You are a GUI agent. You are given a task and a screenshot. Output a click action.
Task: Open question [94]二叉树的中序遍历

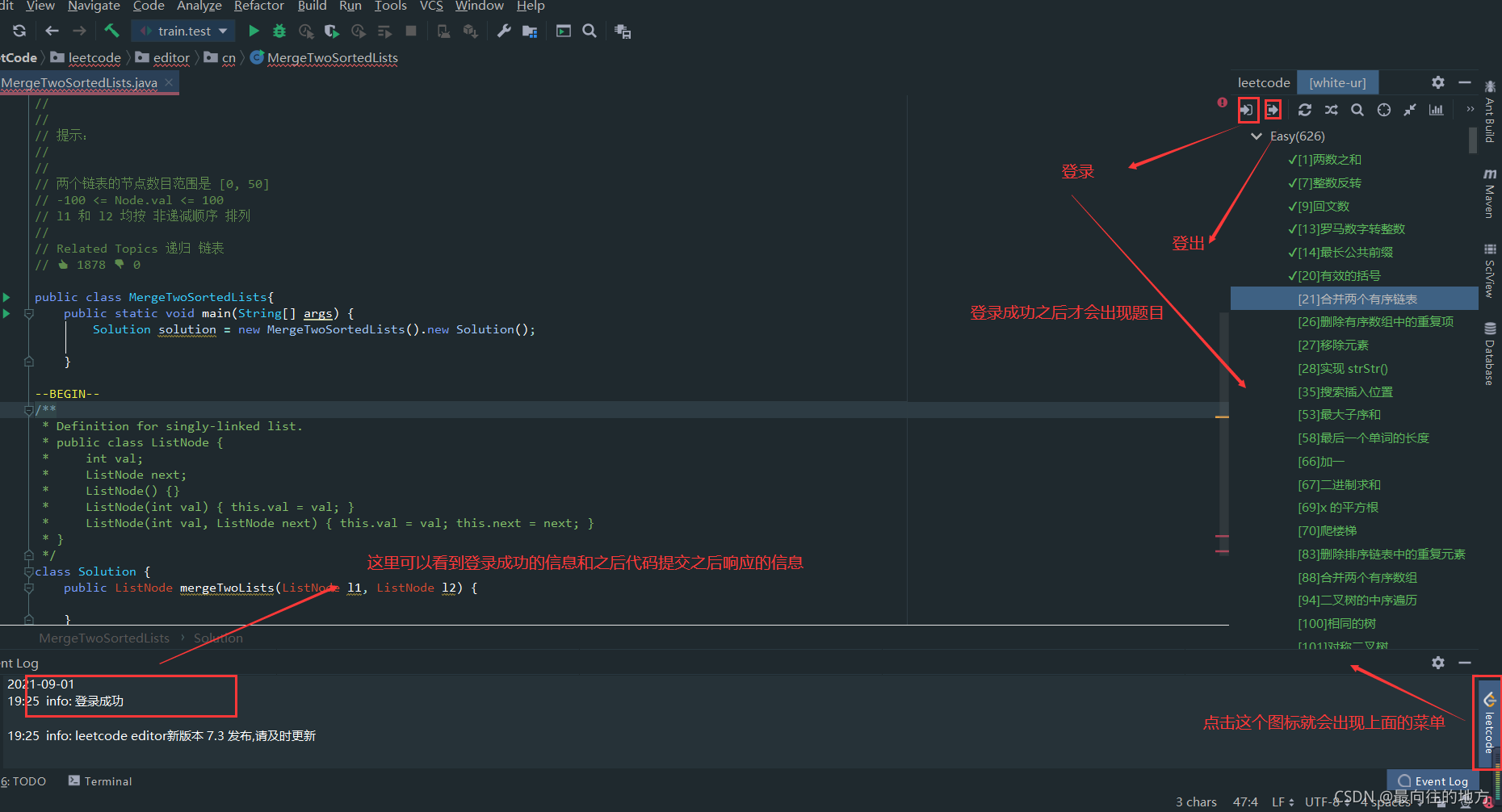pos(1357,601)
